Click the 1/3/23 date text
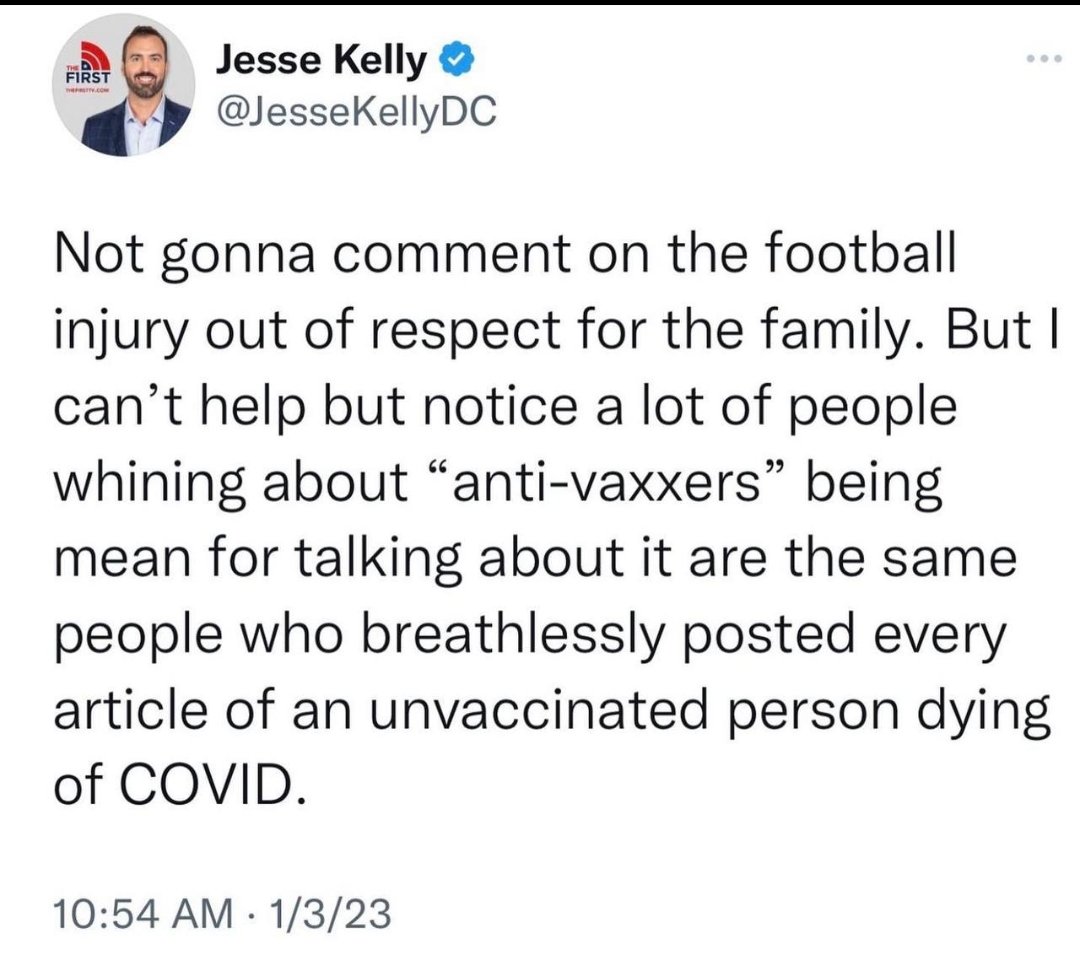This screenshot has height=959, width=1080. click(x=331, y=913)
